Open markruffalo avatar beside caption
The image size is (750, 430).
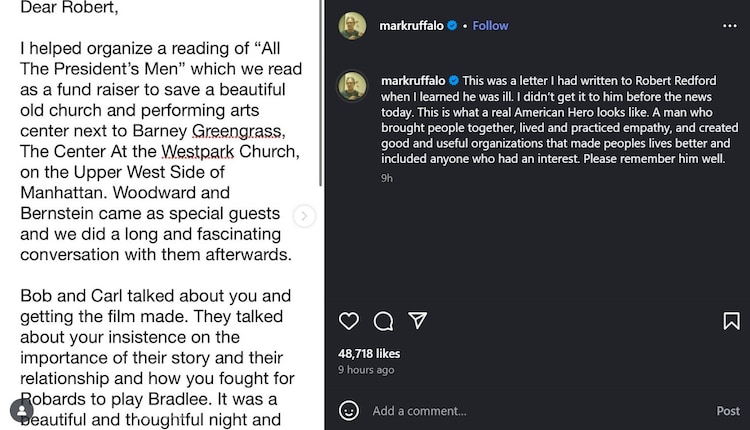[352, 86]
